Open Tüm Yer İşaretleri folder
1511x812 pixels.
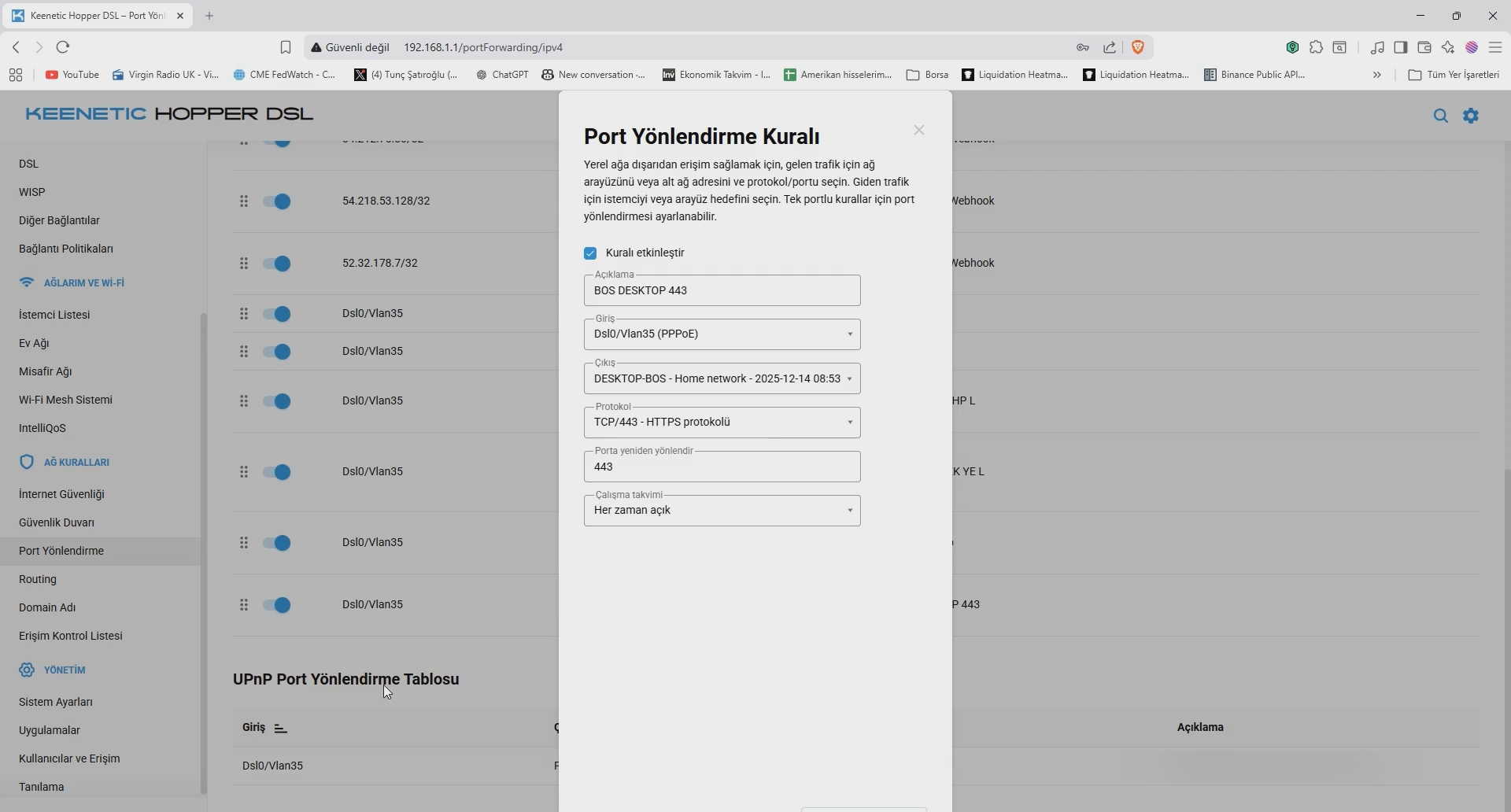coord(1454,75)
